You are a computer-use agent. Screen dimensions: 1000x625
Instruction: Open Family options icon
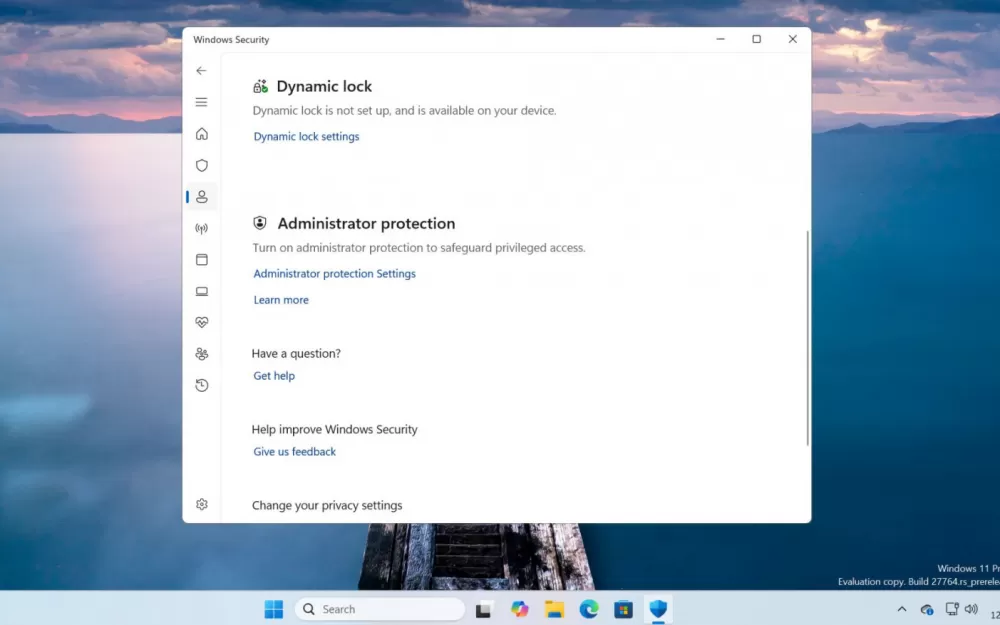coord(202,353)
